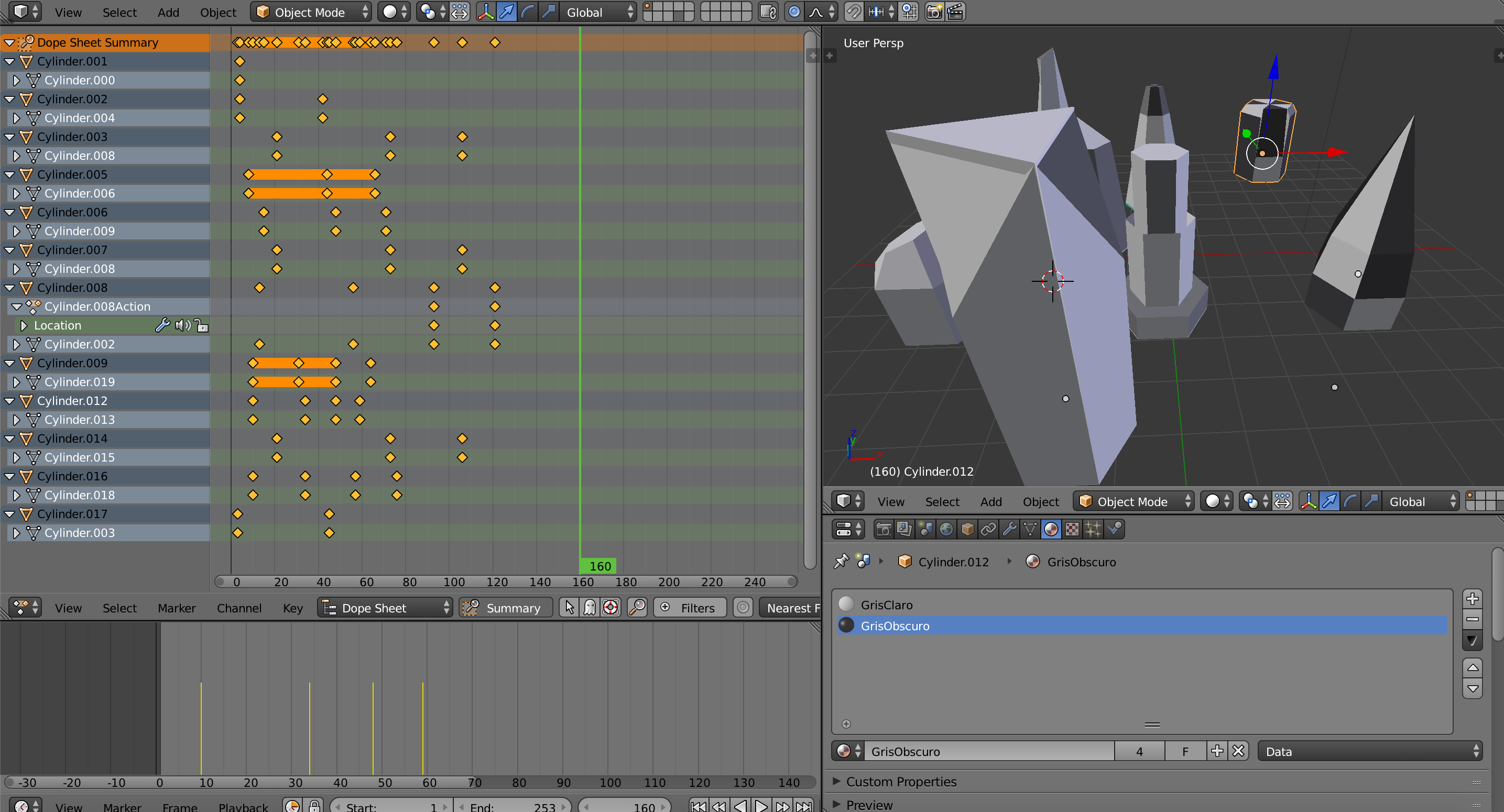Toggle Show Hidden ghost icon
The image size is (1504, 812).
[x=590, y=608]
